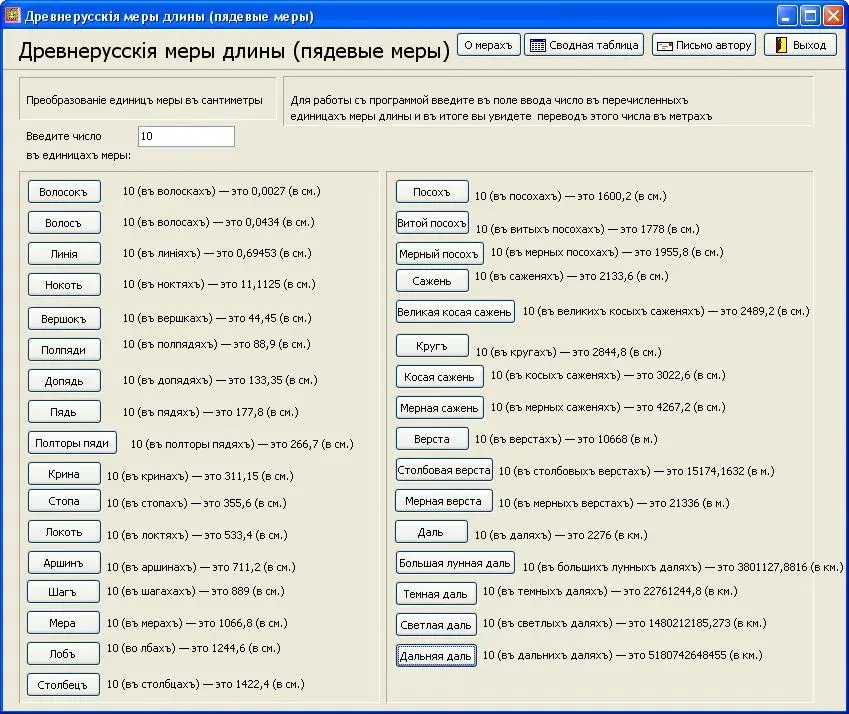Click the Мерная верста button
The width and height of the screenshot is (849, 714).
(x=444, y=501)
